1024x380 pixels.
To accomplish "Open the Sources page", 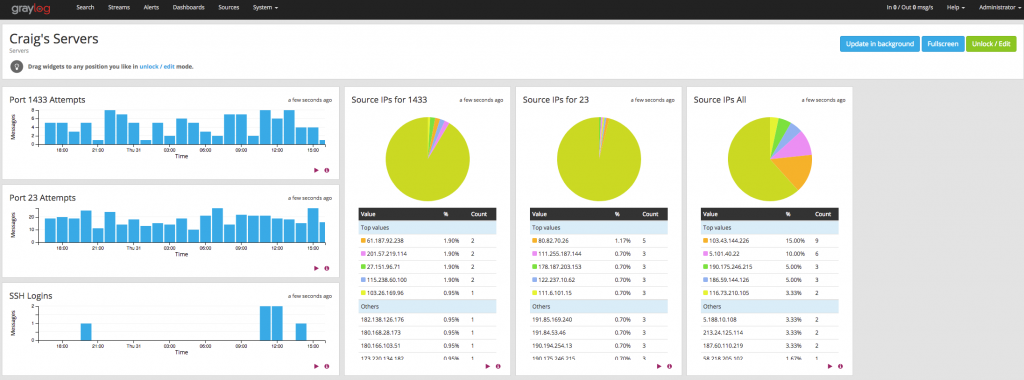I will [x=229, y=8].
